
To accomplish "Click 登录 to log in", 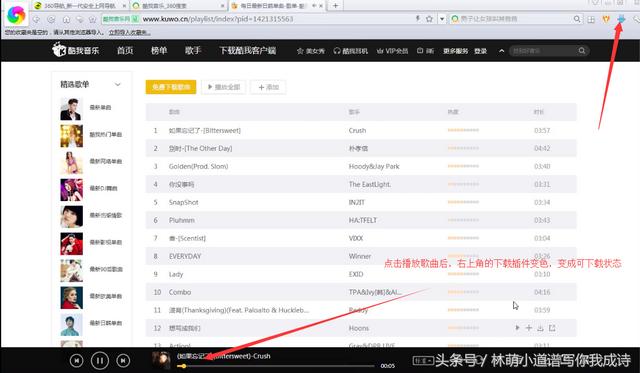I will click(x=480, y=51).
